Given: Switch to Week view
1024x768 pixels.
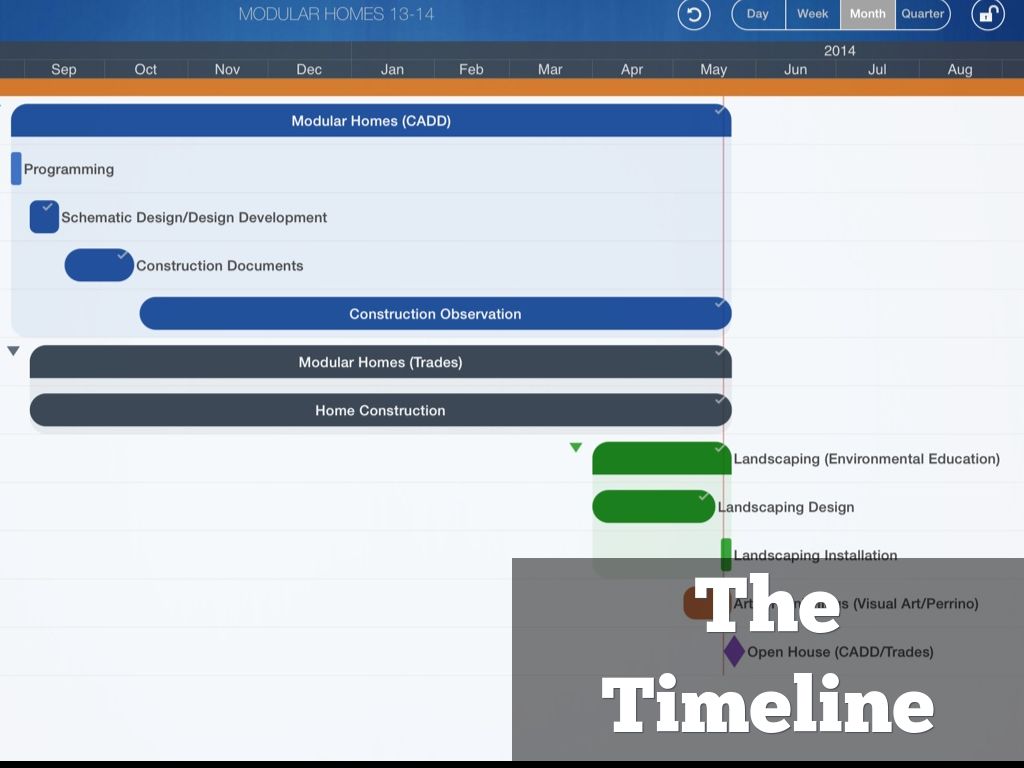Looking at the screenshot, I should (812, 14).
